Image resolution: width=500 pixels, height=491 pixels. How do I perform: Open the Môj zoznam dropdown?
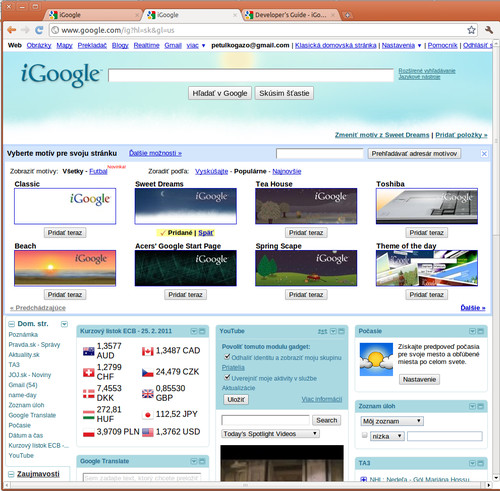(x=392, y=421)
